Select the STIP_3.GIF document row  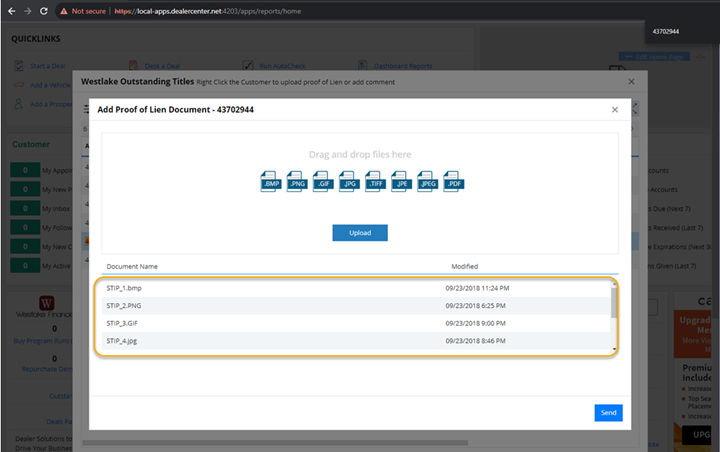(356, 323)
